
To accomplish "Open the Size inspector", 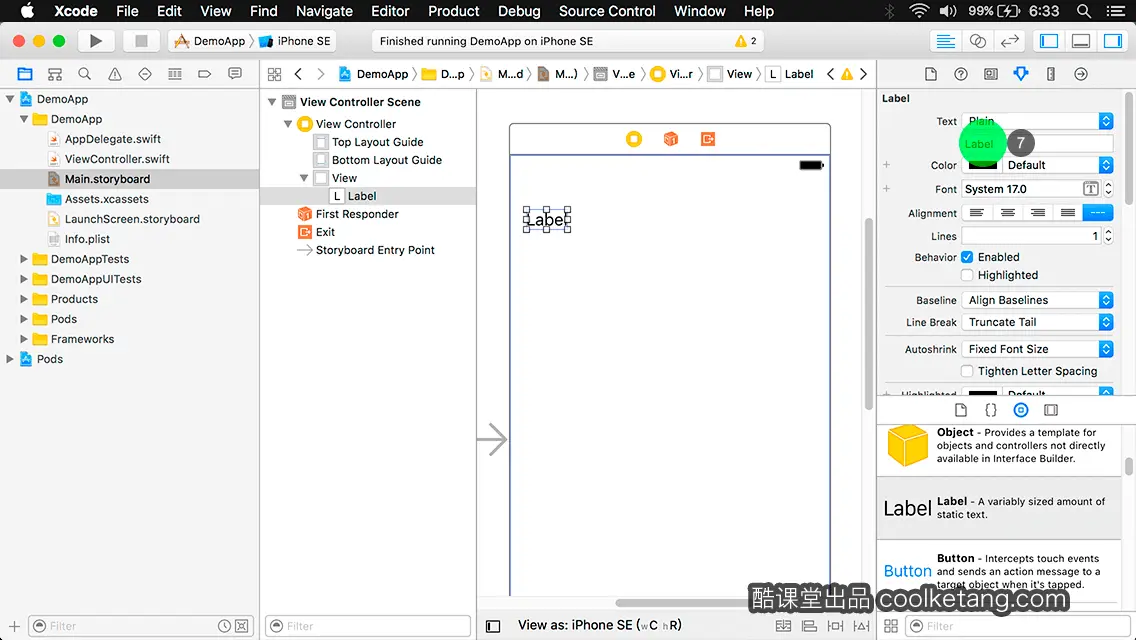I will (1051, 74).
